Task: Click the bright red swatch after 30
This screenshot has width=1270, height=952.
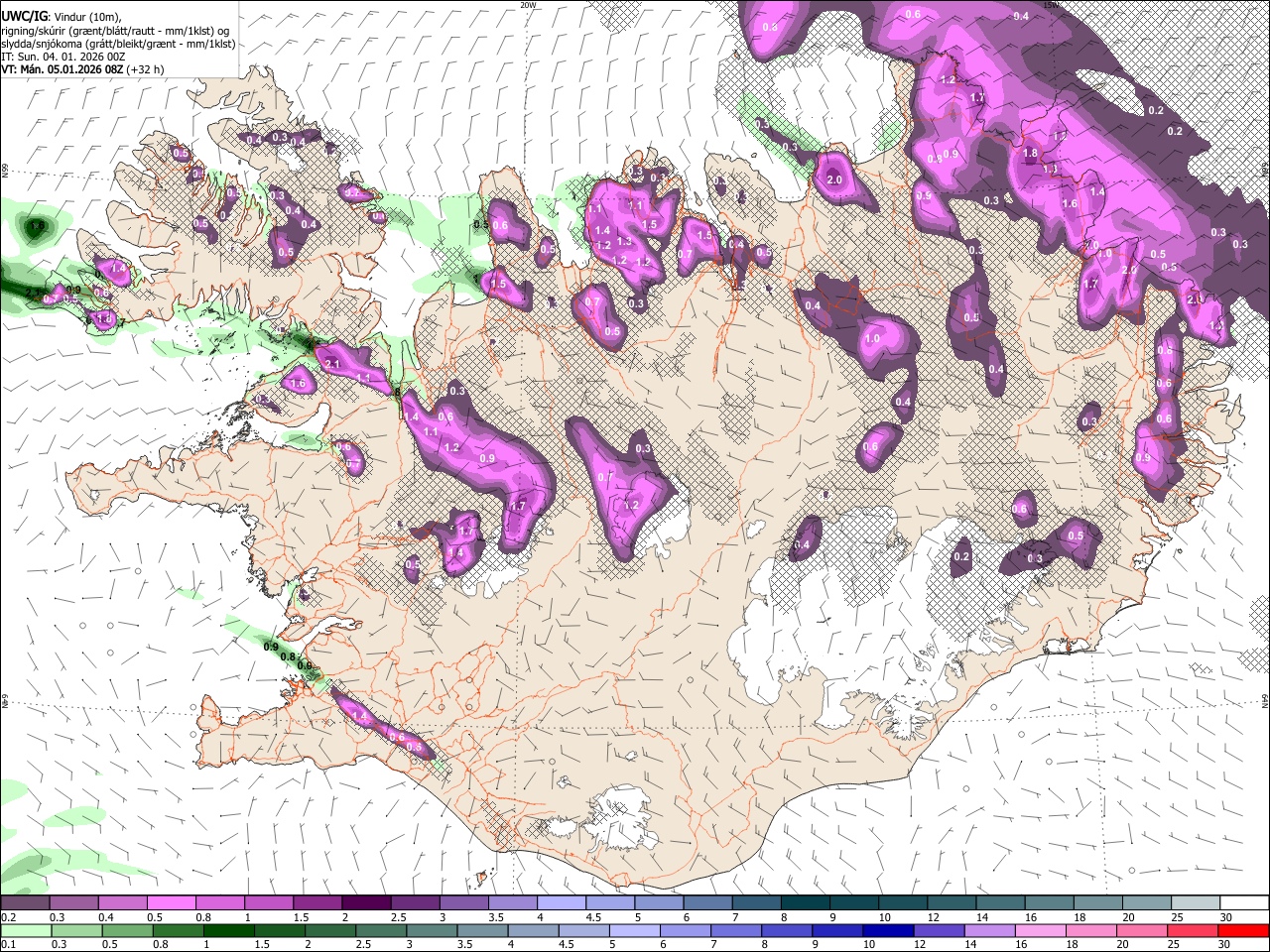Action: click(x=1244, y=931)
